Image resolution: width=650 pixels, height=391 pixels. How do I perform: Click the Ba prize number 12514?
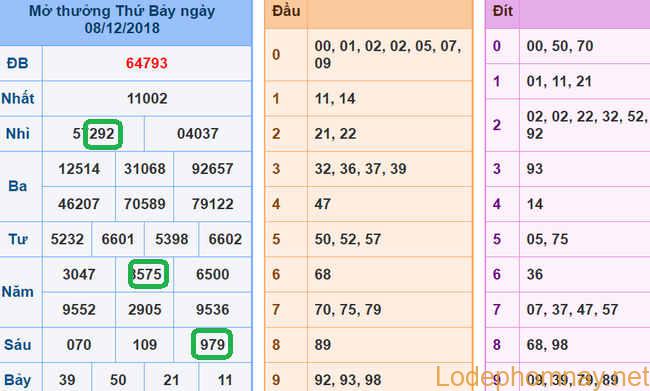pos(79,169)
